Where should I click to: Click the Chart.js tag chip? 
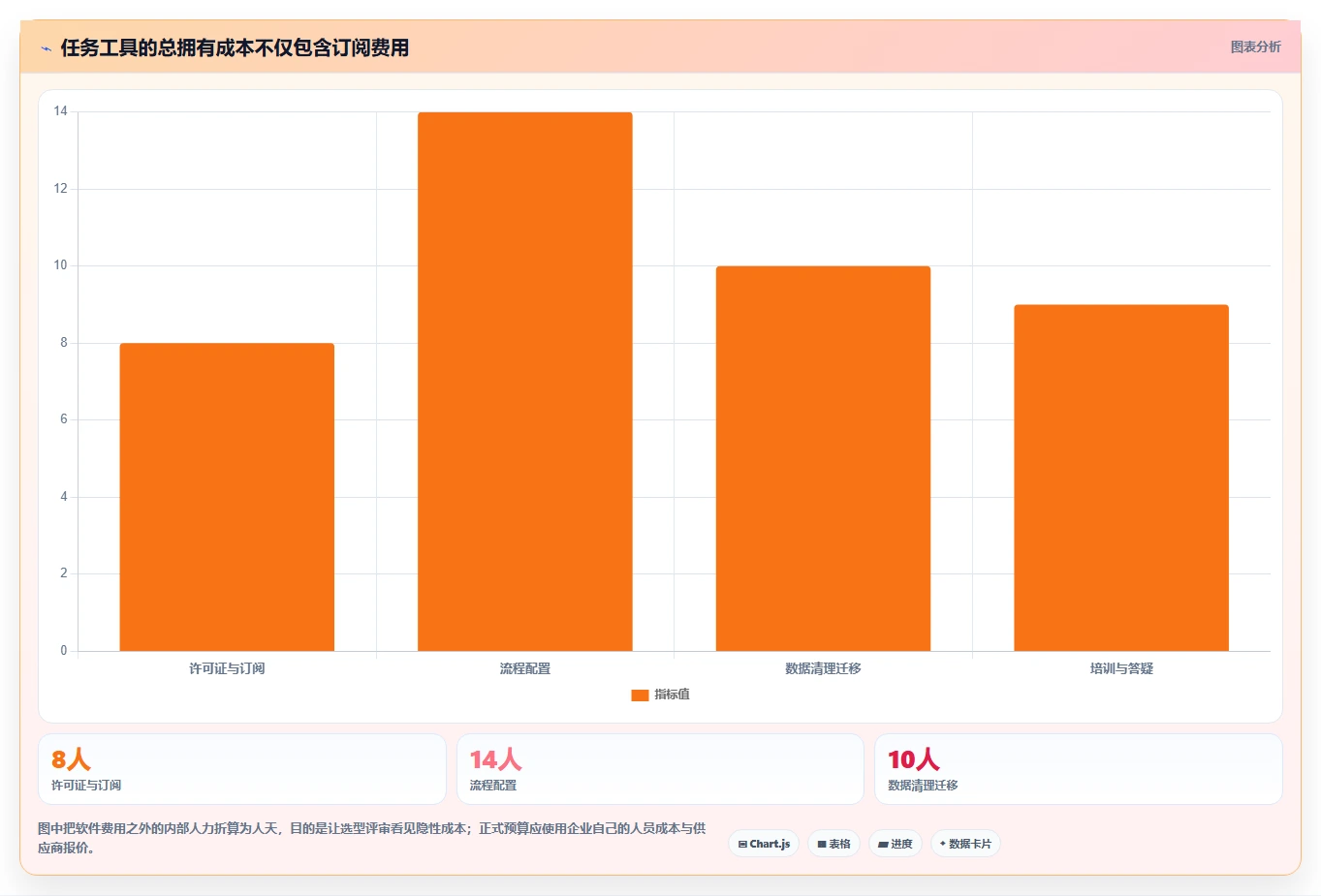764,844
